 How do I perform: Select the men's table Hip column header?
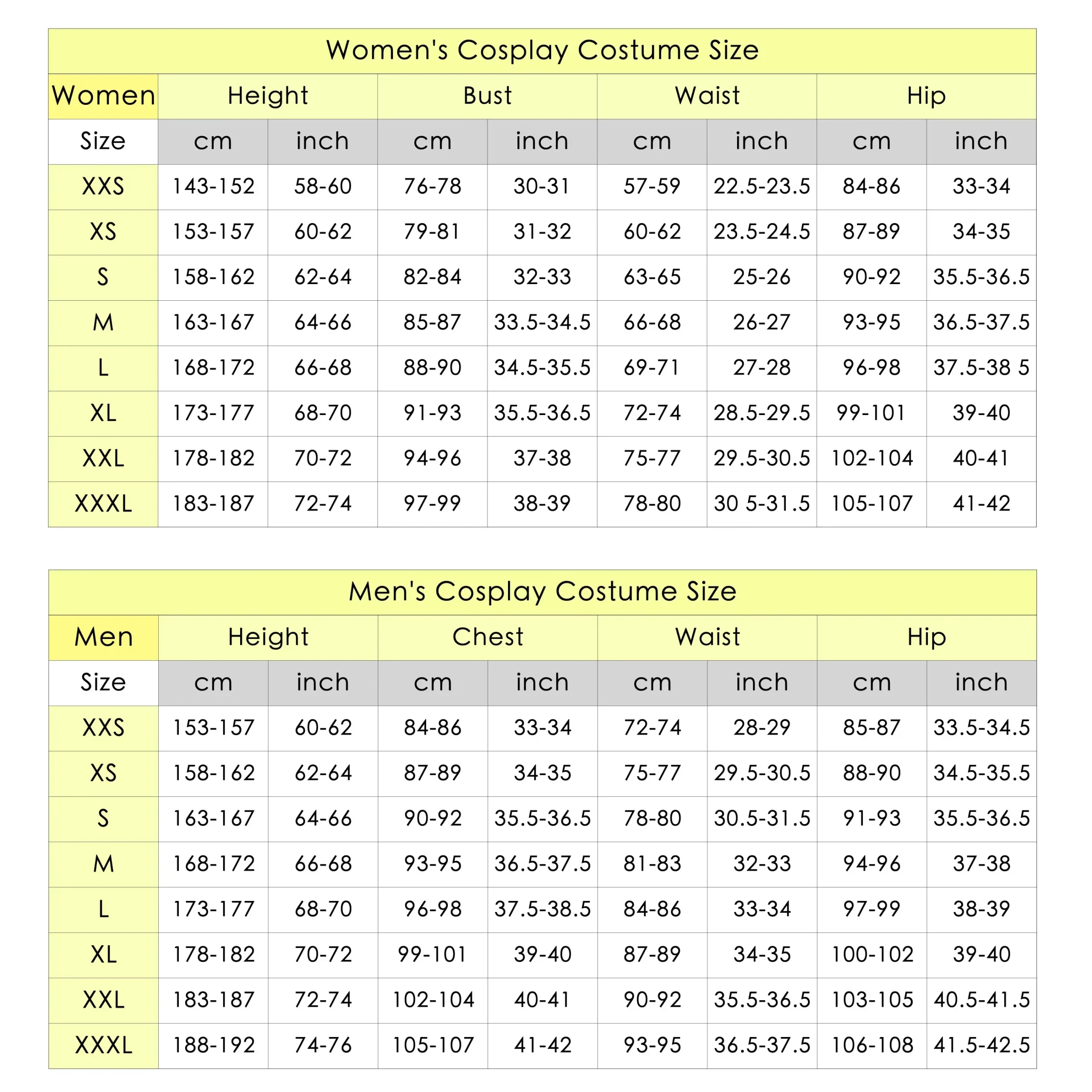click(926, 637)
